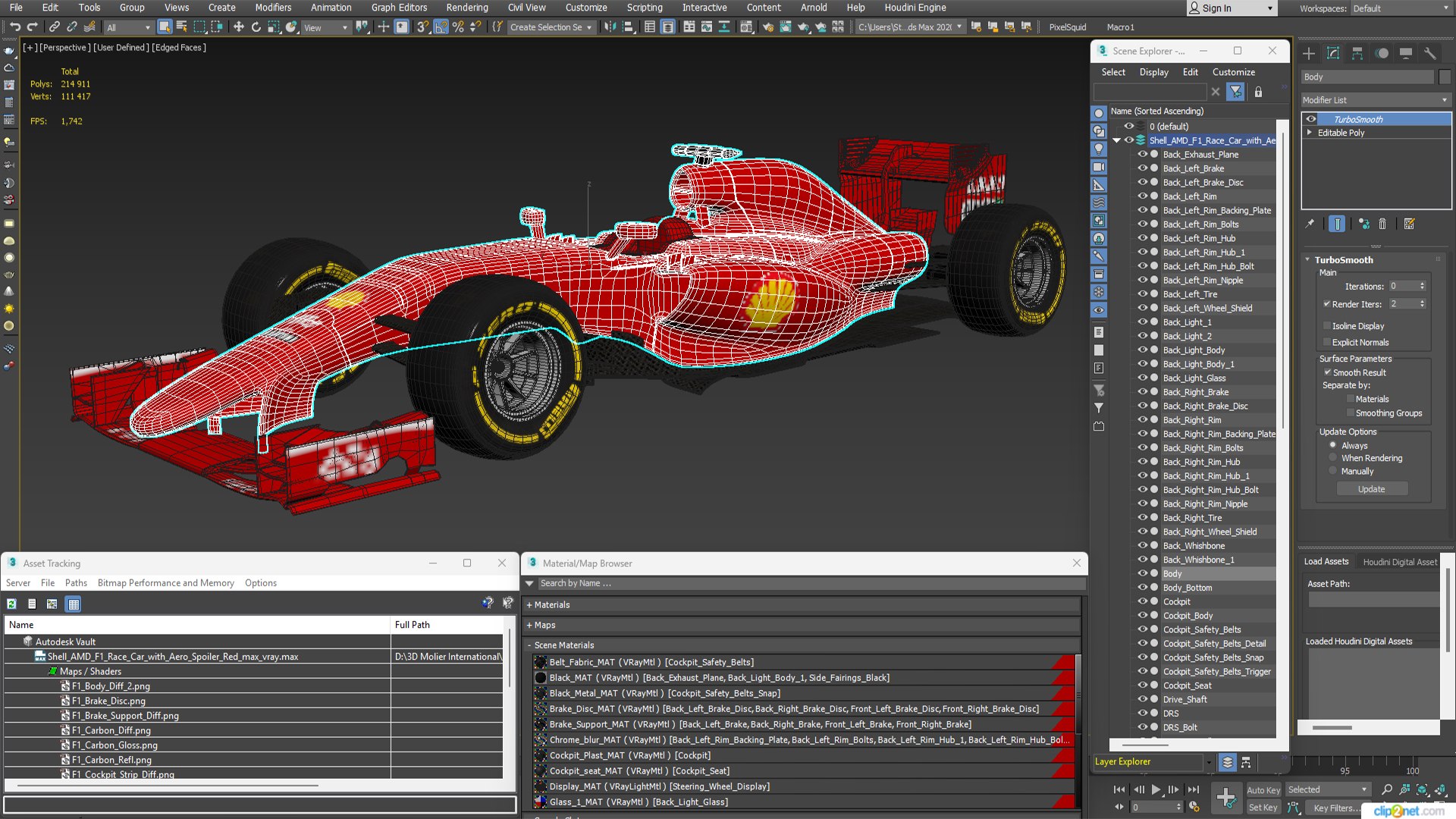Uncheck Smooth Result checkbox

pos(1327,372)
